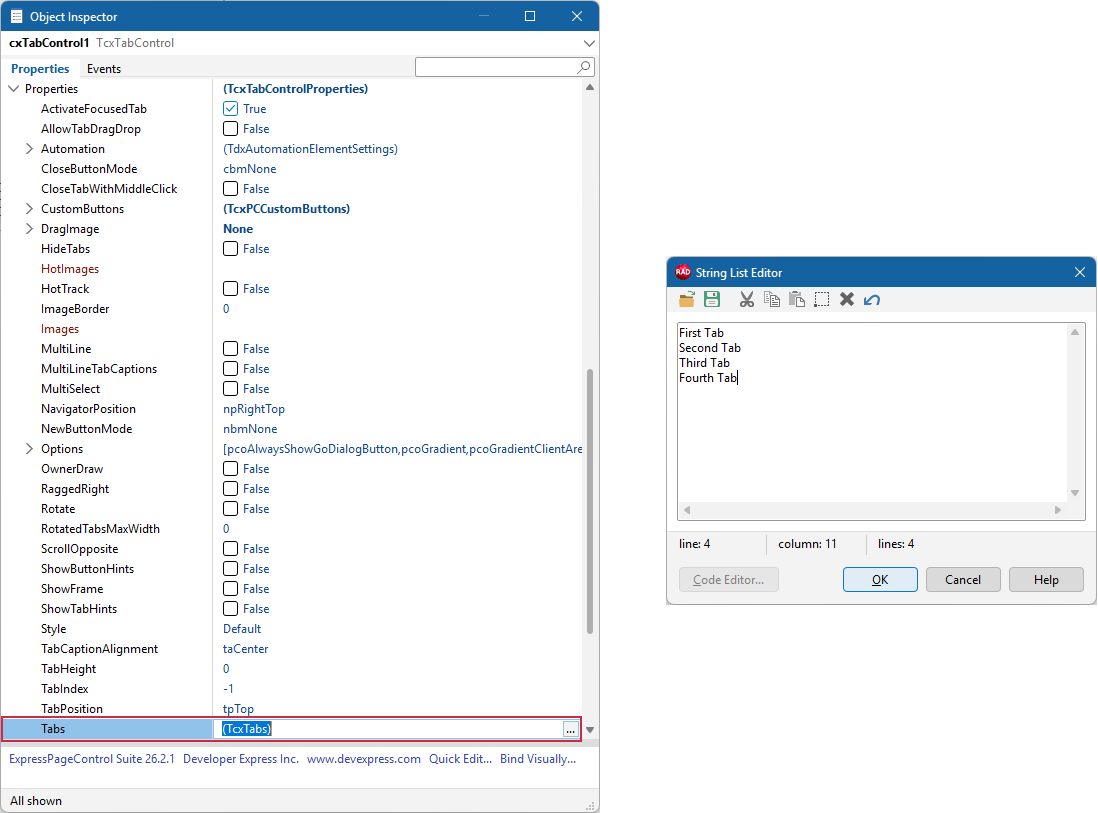Open Help from String List Editor

pos(1046,580)
